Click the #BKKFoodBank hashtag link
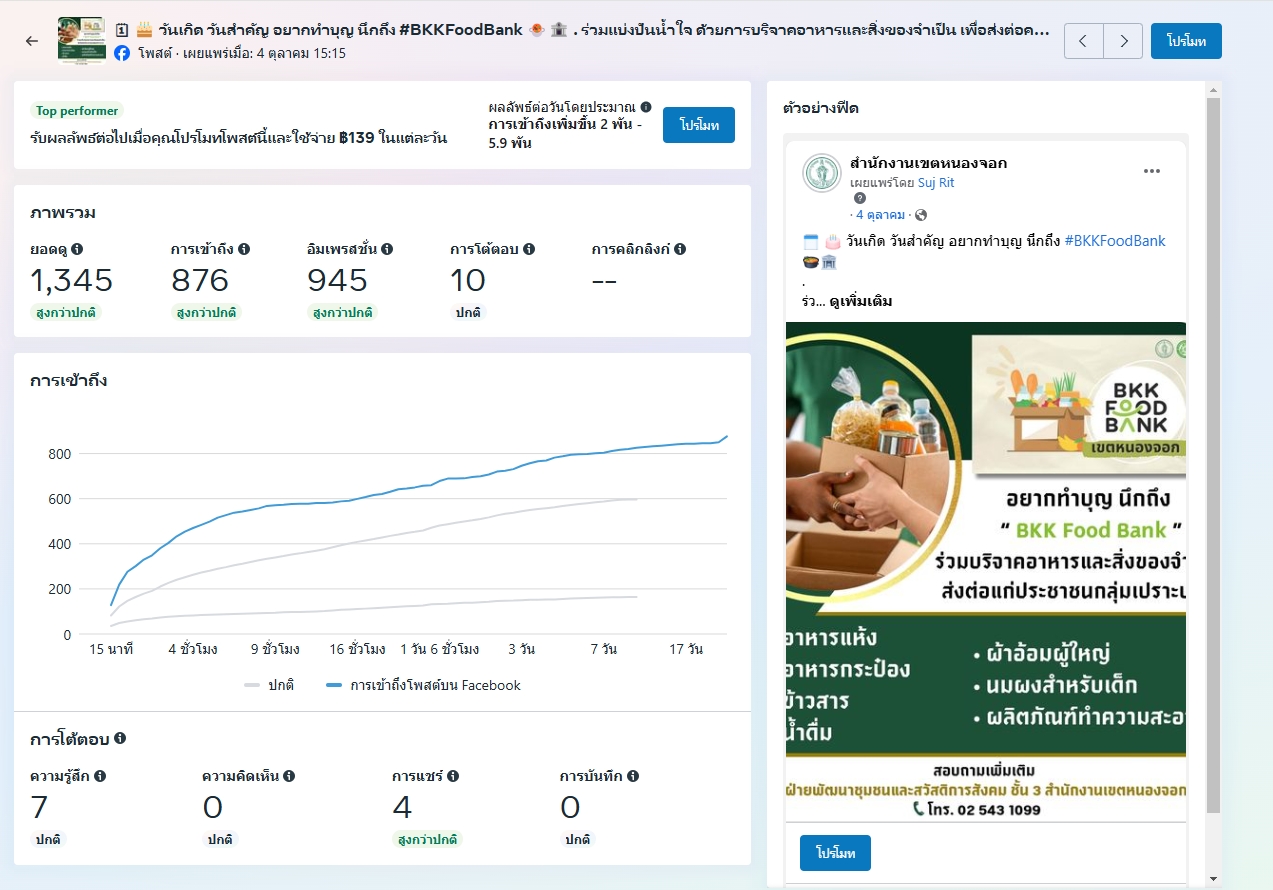This screenshot has height=890, width=1273. click(1115, 241)
